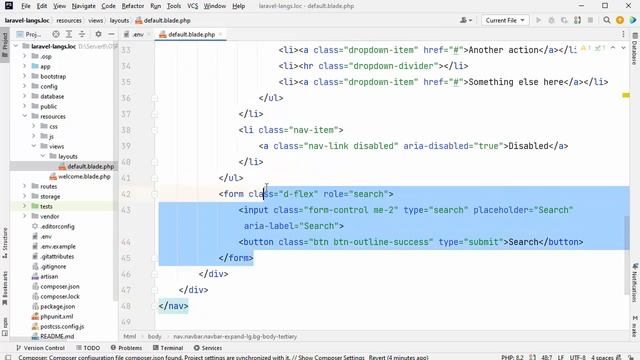
Task: Hide the Project panel with minus icon
Action: click(x=111, y=34)
